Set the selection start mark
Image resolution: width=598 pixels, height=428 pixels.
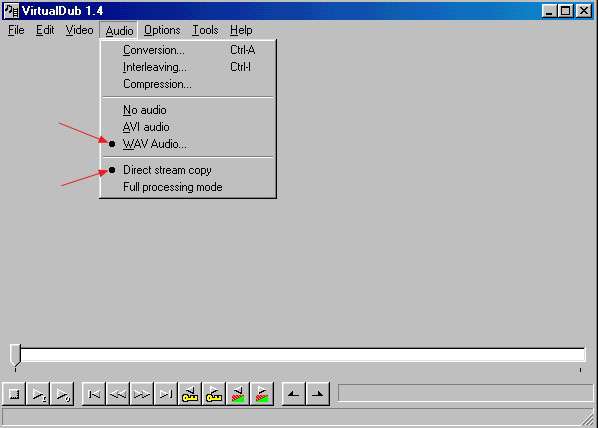pyautogui.click(x=293, y=394)
